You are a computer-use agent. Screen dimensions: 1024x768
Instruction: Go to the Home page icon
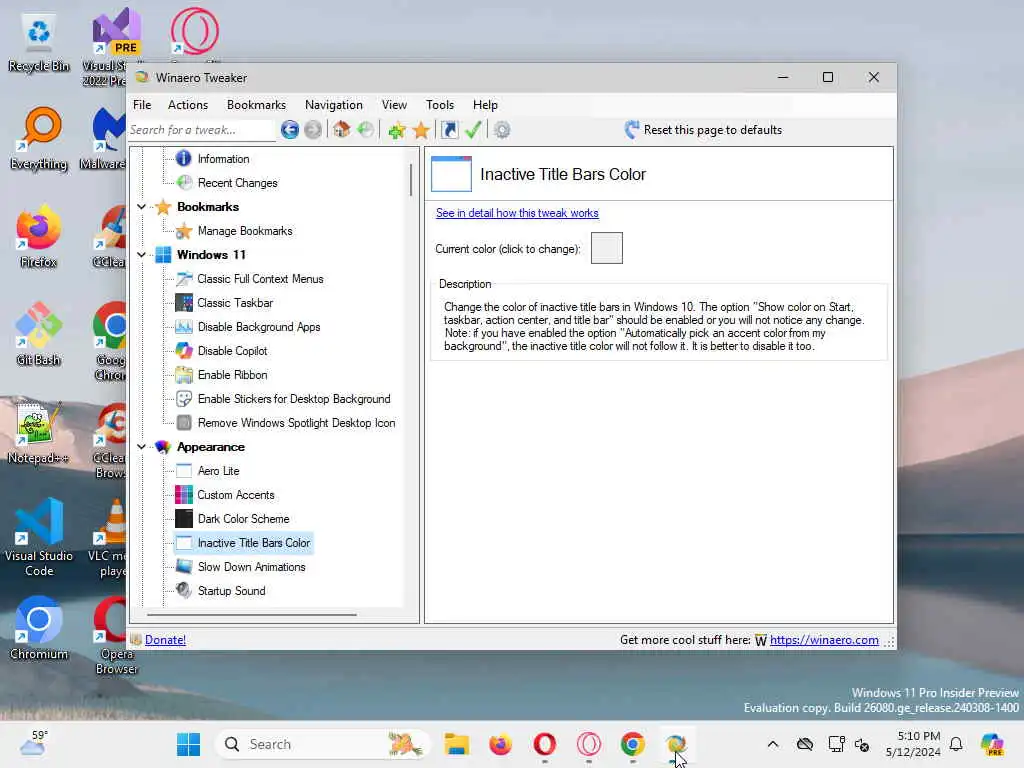pos(341,130)
